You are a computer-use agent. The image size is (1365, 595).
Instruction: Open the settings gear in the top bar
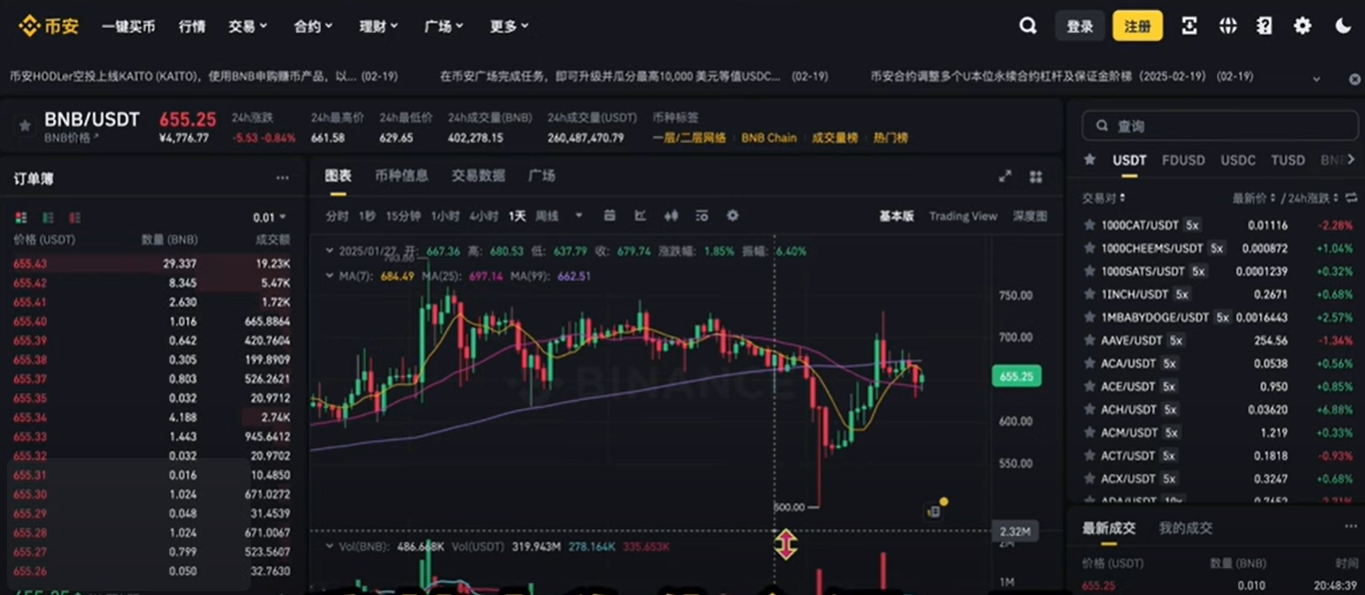click(1302, 26)
